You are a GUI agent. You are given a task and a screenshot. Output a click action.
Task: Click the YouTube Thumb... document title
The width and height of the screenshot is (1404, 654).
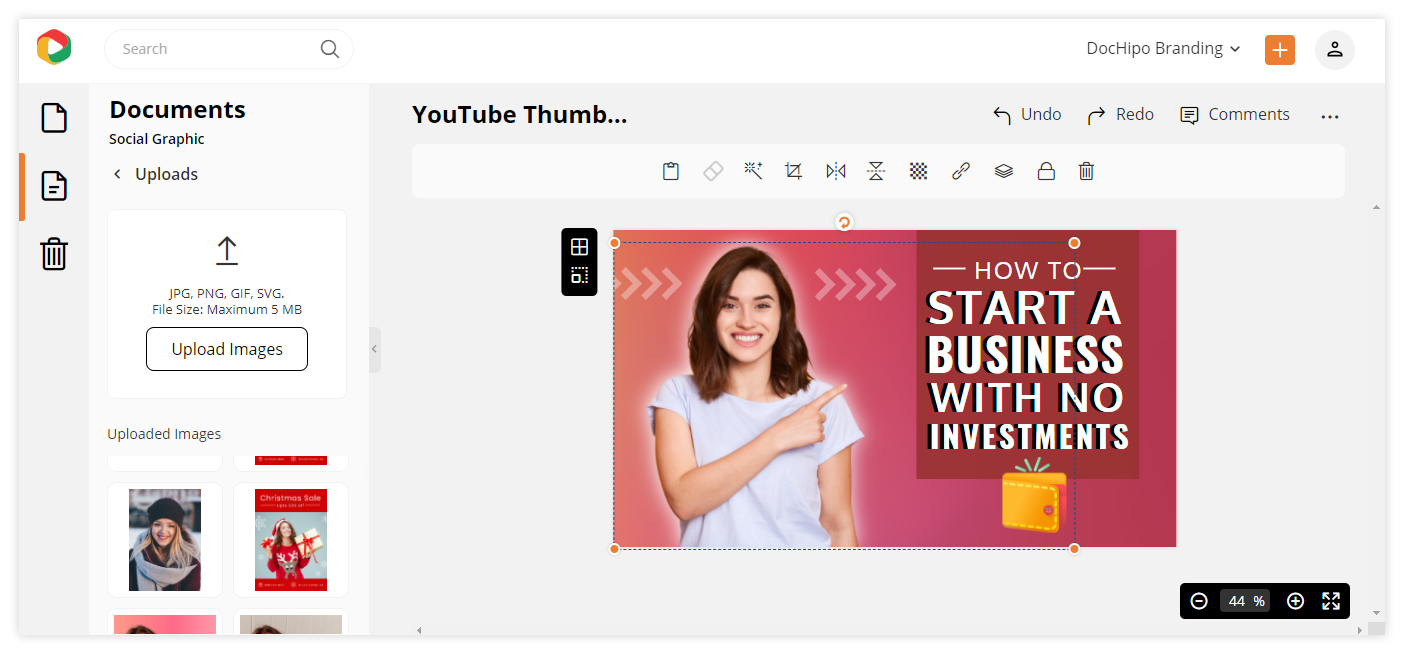(519, 115)
